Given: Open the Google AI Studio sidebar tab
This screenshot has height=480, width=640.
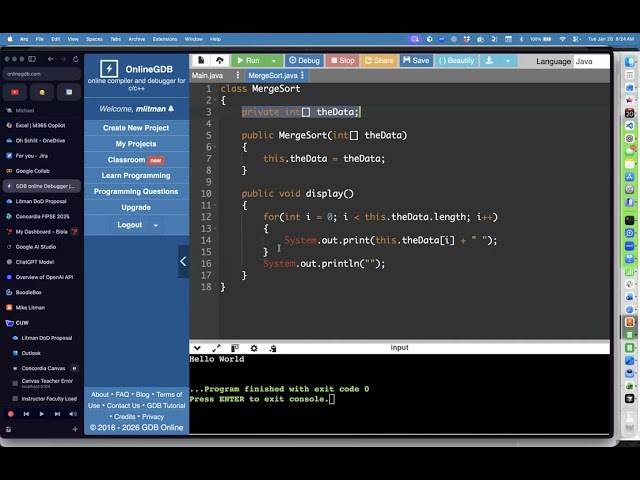Looking at the screenshot, I should 42,247.
